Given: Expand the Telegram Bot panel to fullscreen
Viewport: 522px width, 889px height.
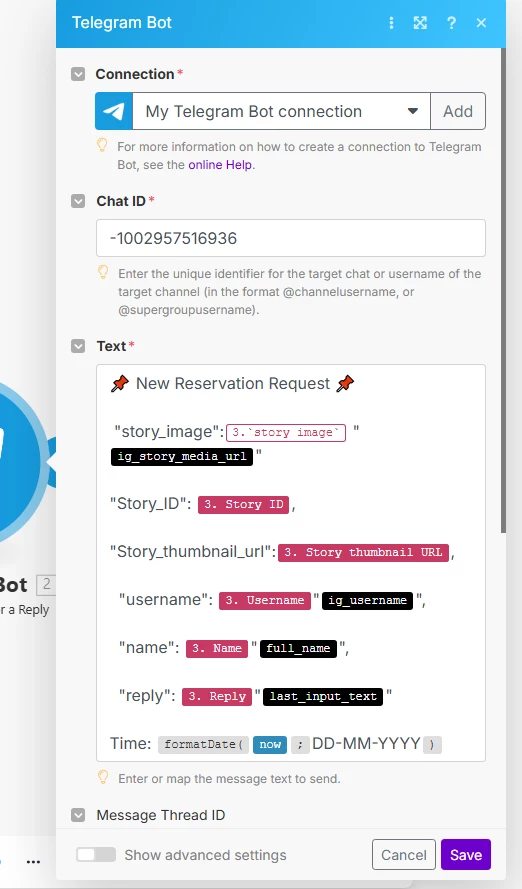Looking at the screenshot, I should 420,23.
